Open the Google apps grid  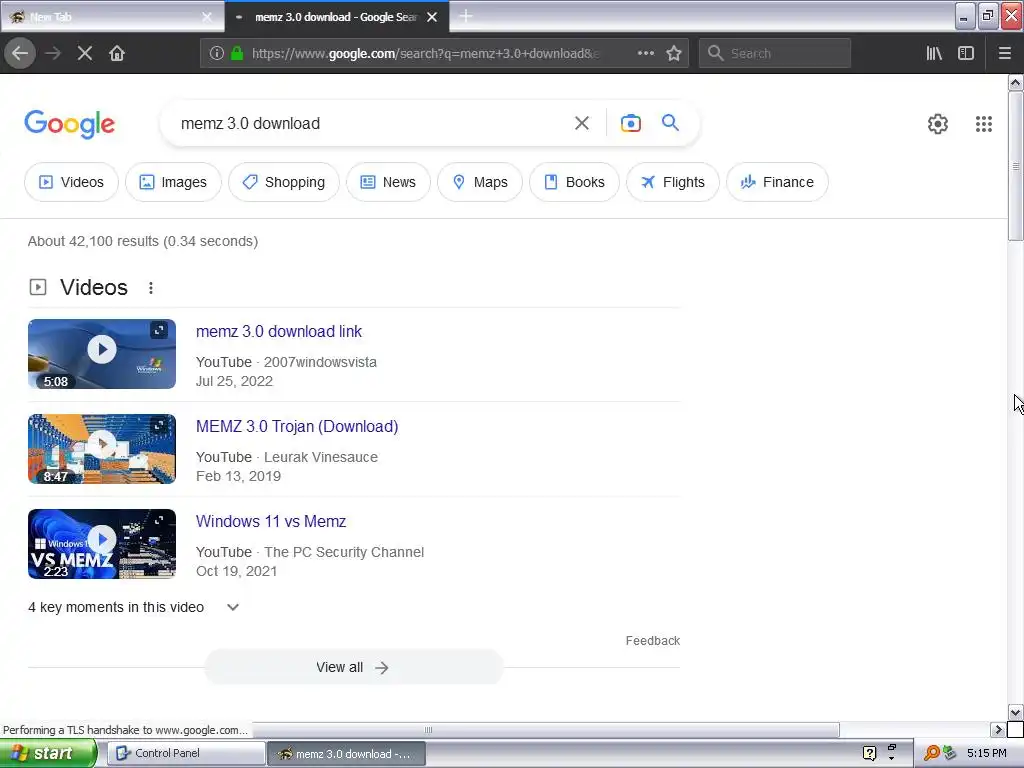click(x=984, y=124)
